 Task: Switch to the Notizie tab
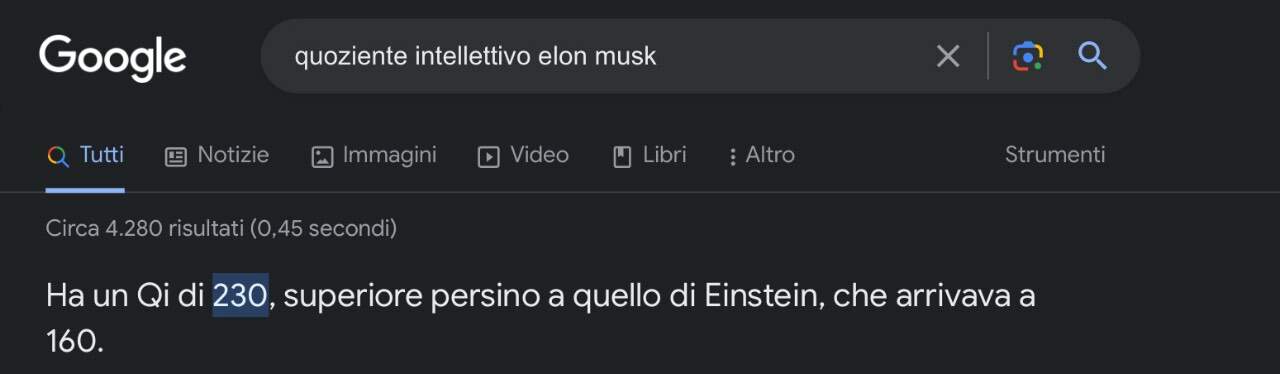[x=217, y=155]
